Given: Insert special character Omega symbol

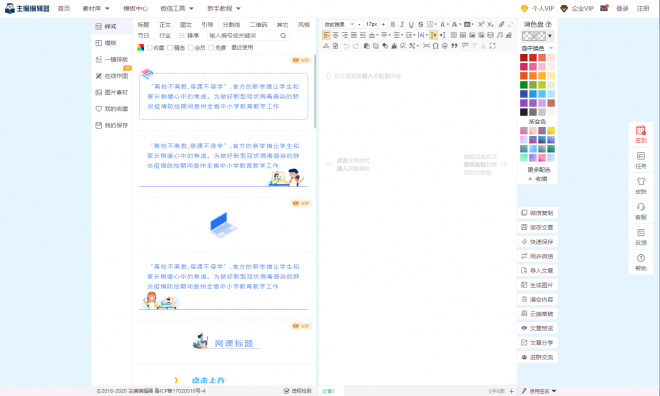Looking at the screenshot, I should click(x=436, y=46).
